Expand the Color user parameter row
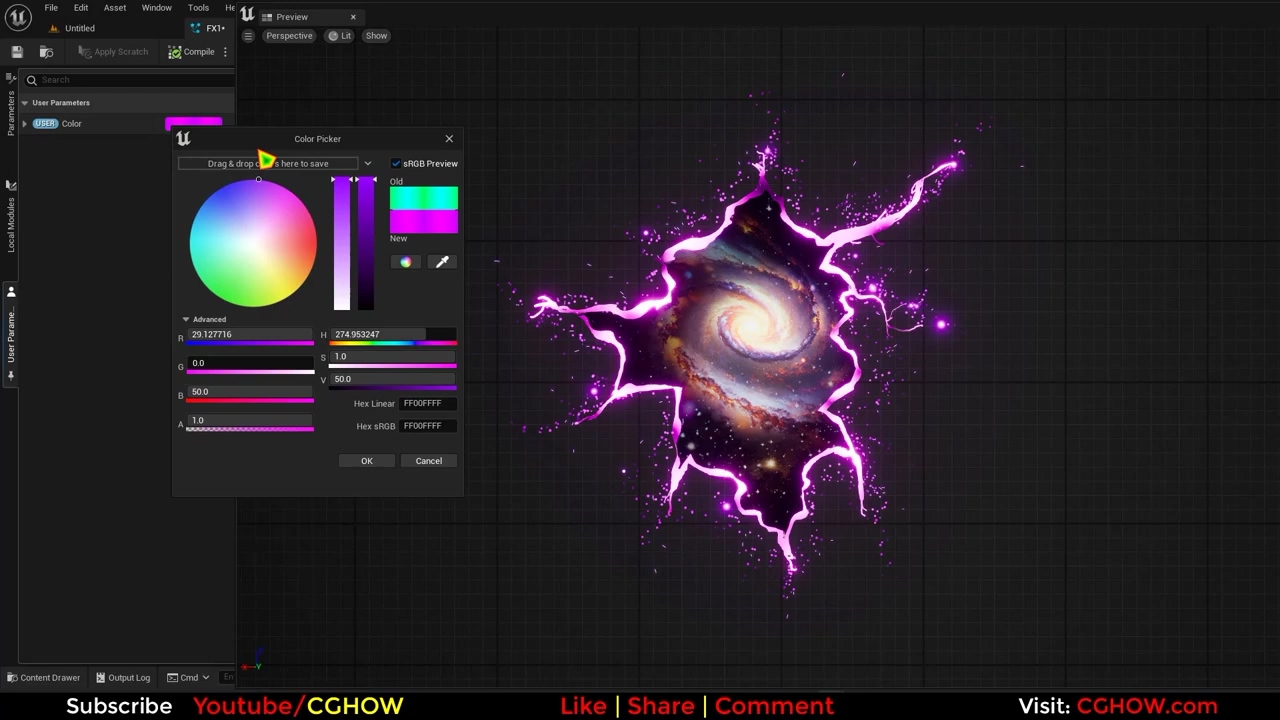The height and width of the screenshot is (720, 1280). pyautogui.click(x=24, y=124)
